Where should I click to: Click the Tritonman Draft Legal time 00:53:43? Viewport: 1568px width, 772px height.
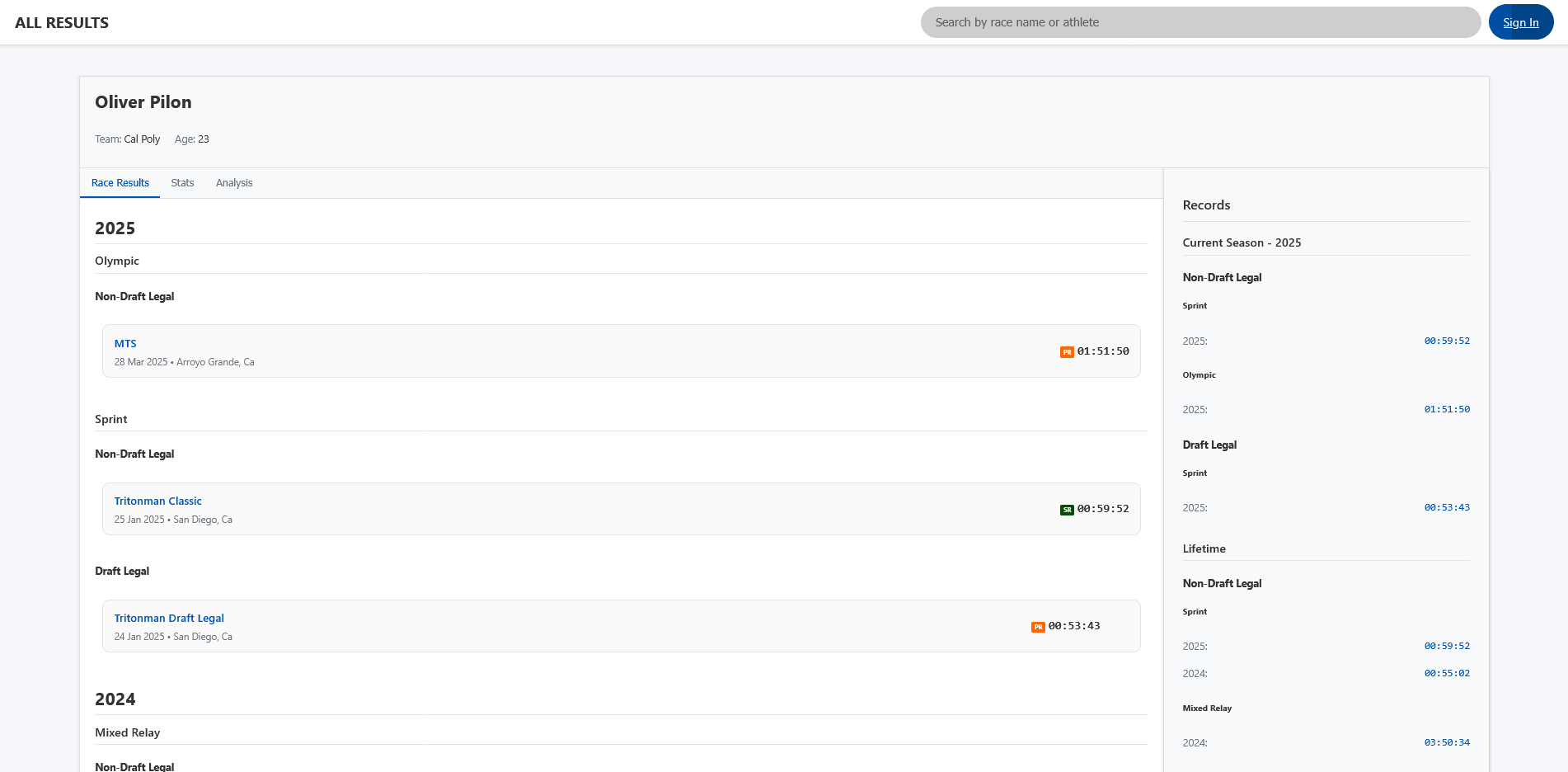click(1074, 626)
